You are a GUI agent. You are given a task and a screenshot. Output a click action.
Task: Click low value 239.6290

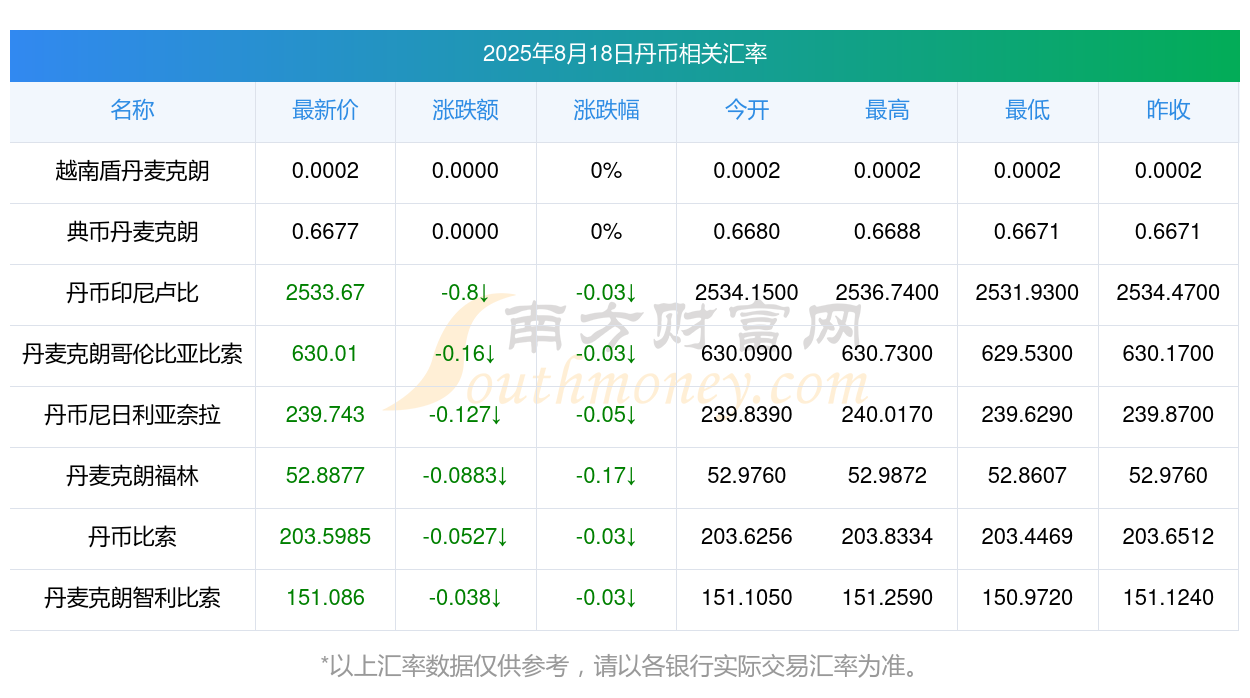click(1027, 415)
